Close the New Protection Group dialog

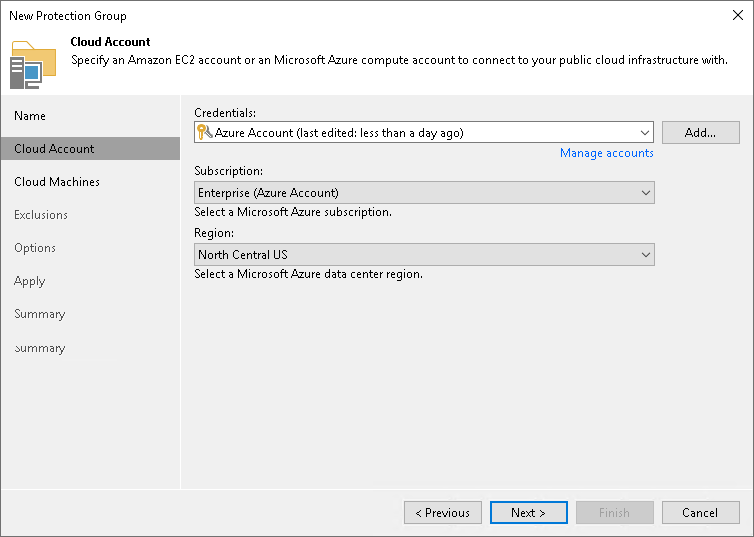coord(738,15)
